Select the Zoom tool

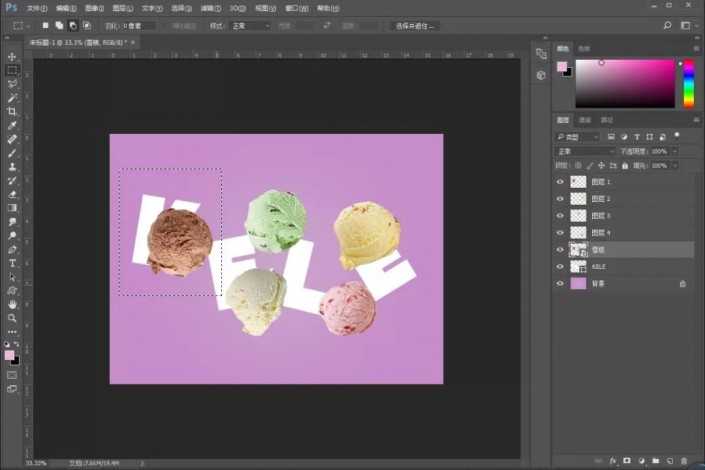coord(12,318)
